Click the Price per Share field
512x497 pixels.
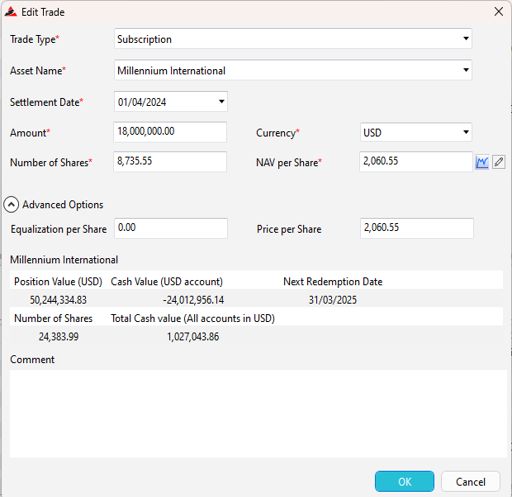coord(417,228)
